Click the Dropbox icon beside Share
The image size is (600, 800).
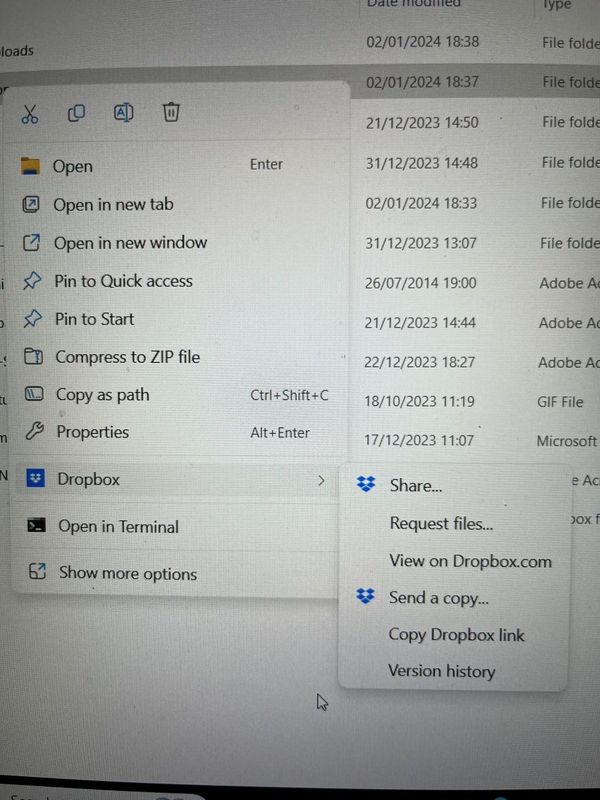(x=366, y=484)
